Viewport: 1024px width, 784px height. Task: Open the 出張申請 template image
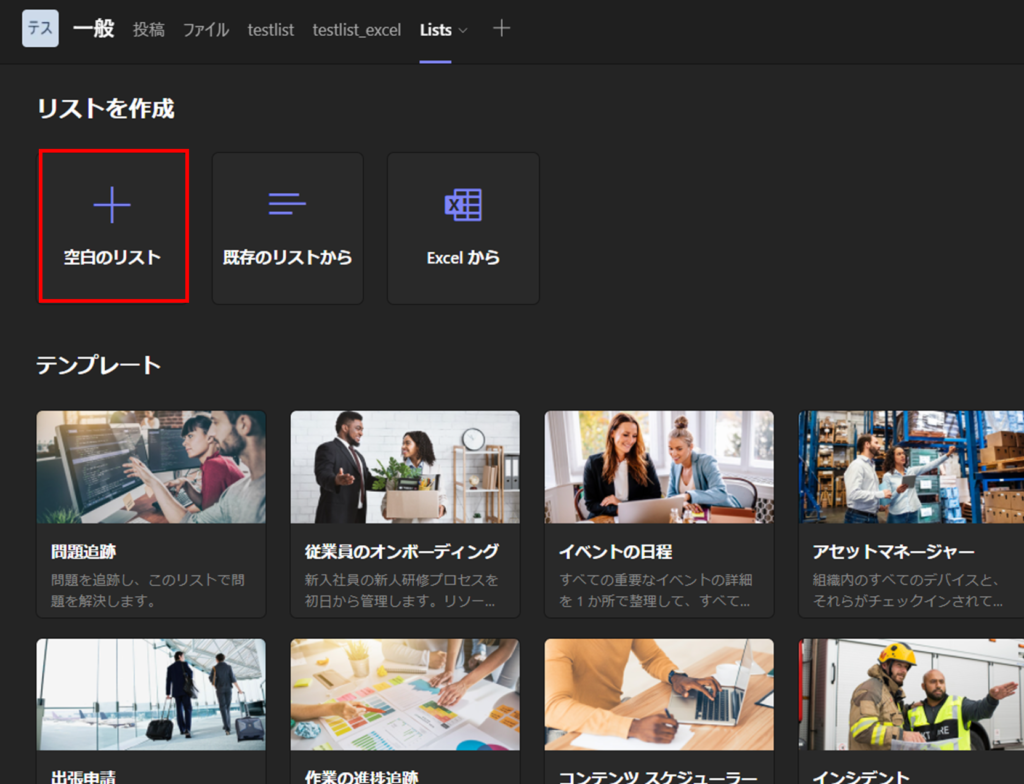click(x=152, y=694)
